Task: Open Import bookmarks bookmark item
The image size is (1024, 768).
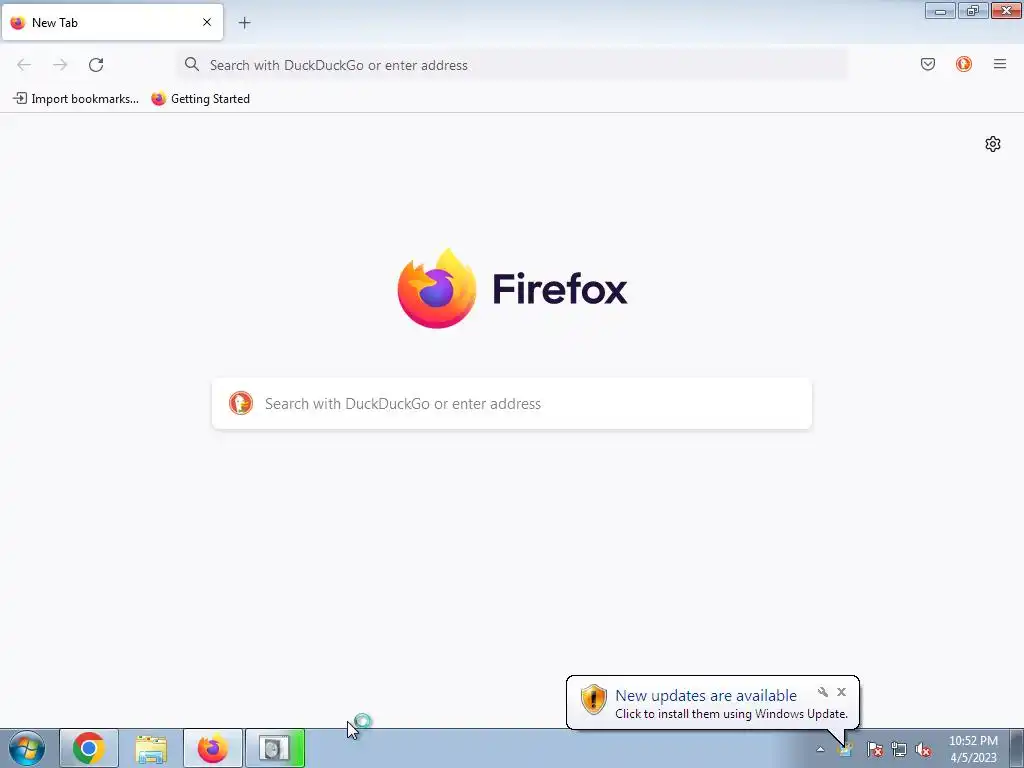Action: coord(76,99)
